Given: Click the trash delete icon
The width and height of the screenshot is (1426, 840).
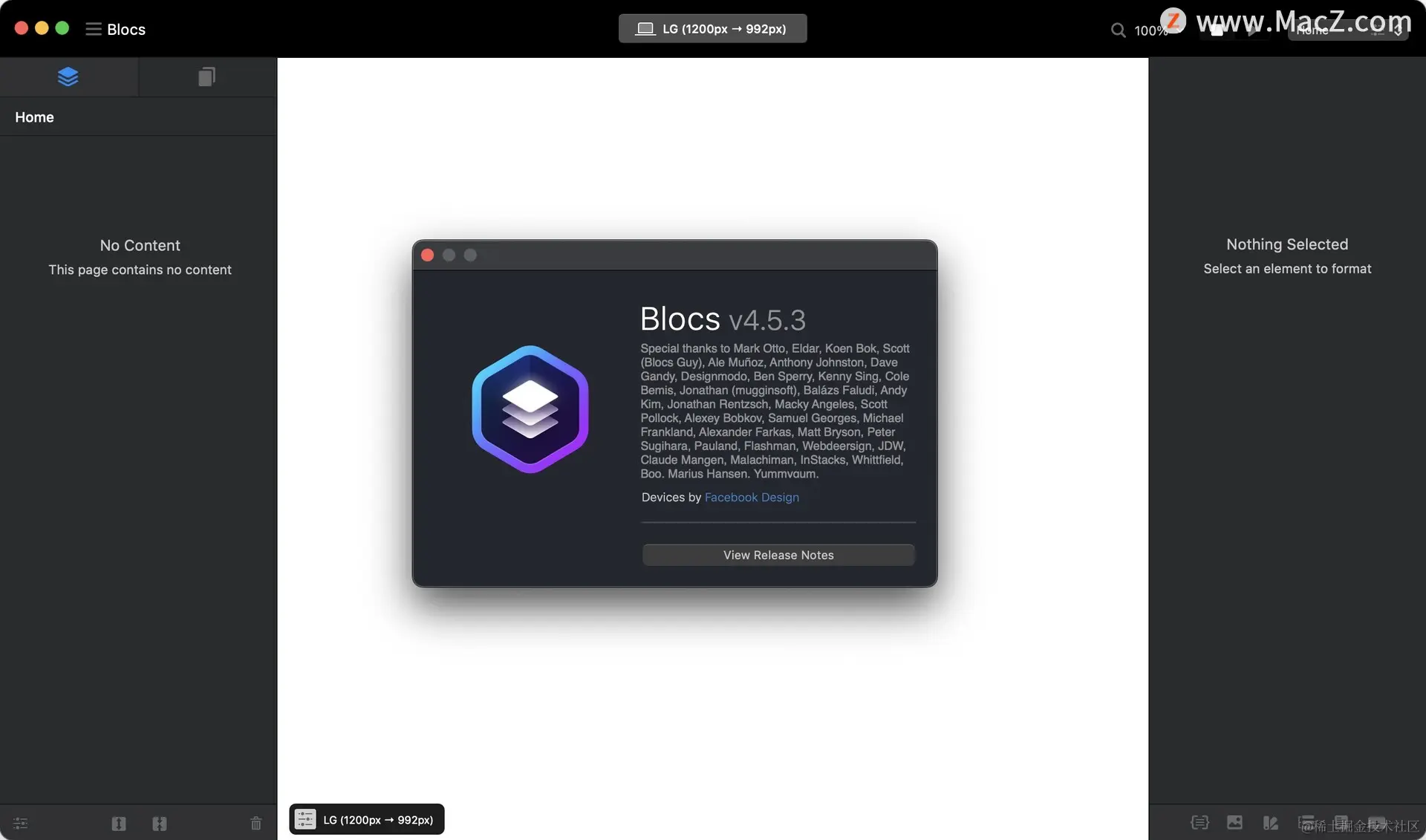Looking at the screenshot, I should click(255, 823).
